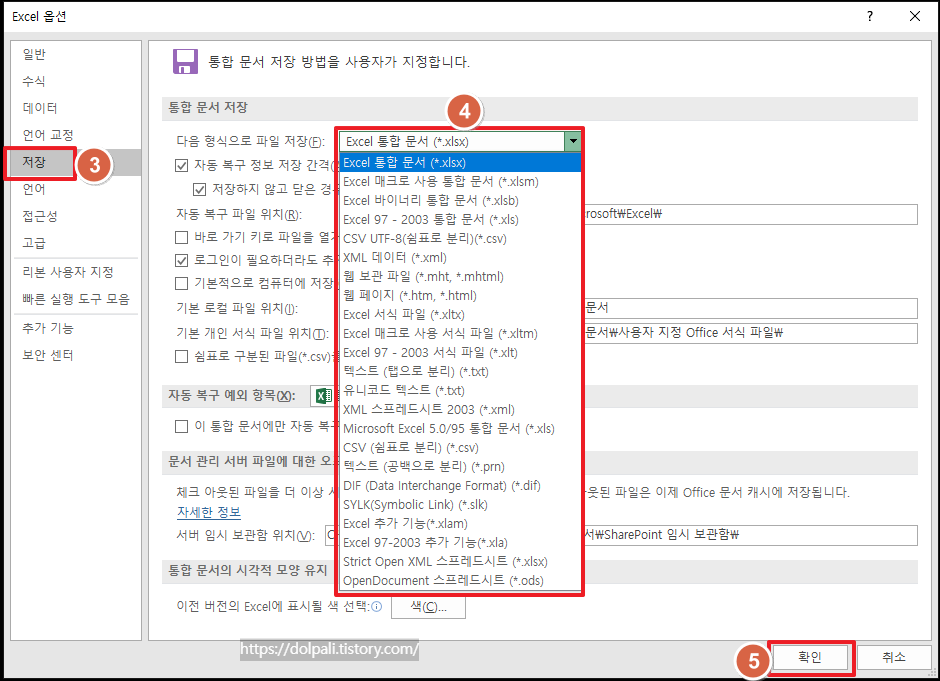The height and width of the screenshot is (681, 940).
Task: Open the 언어 options category
Action: coord(76,189)
